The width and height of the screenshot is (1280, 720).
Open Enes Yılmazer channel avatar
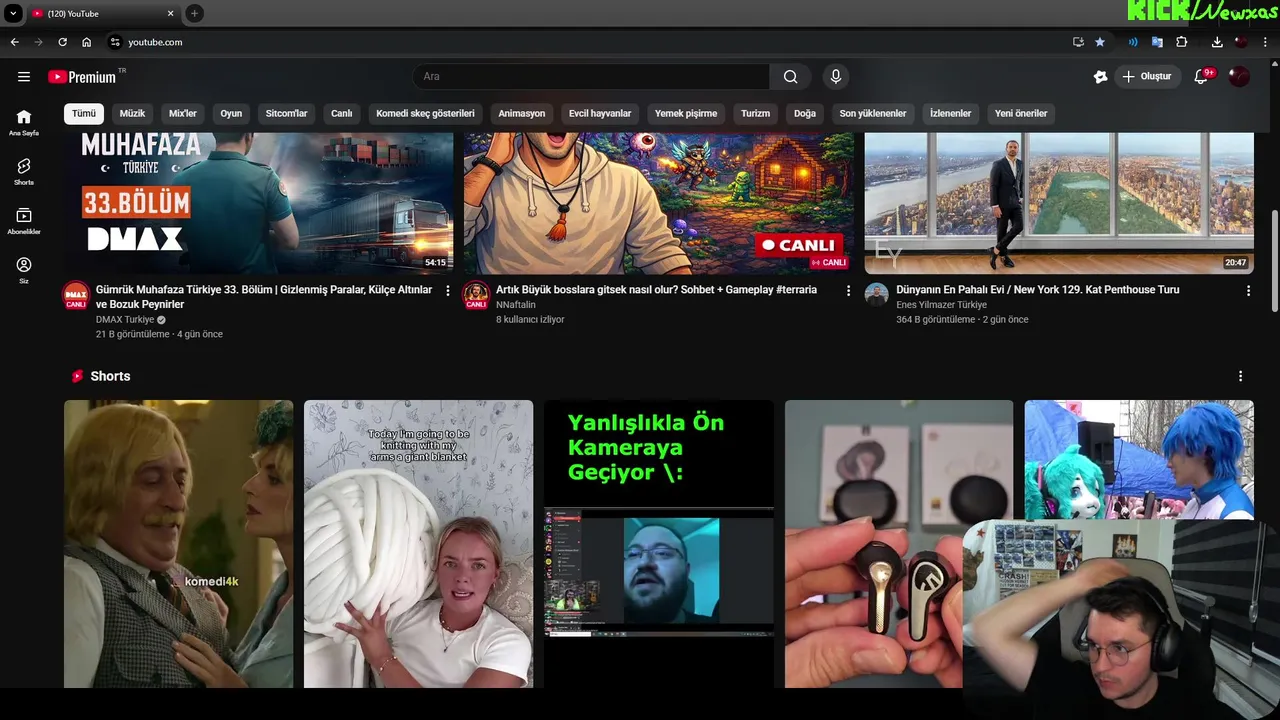(877, 295)
